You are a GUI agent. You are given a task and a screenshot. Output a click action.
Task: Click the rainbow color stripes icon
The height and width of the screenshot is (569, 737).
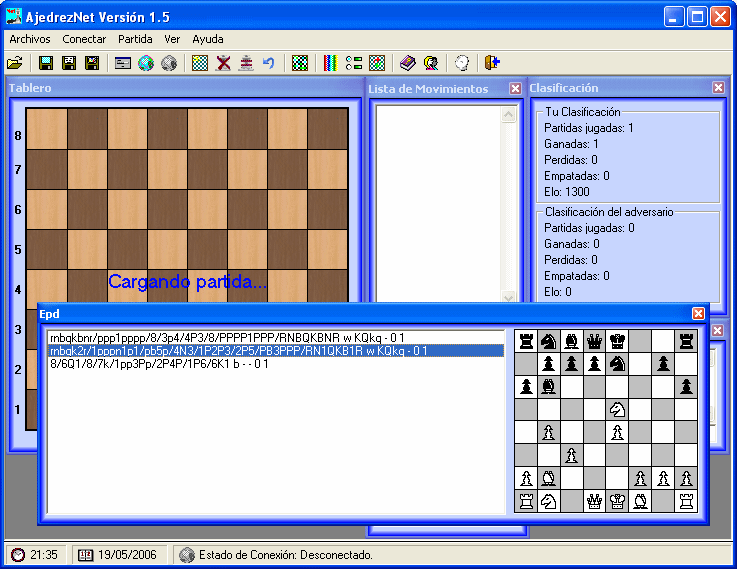coord(330,63)
